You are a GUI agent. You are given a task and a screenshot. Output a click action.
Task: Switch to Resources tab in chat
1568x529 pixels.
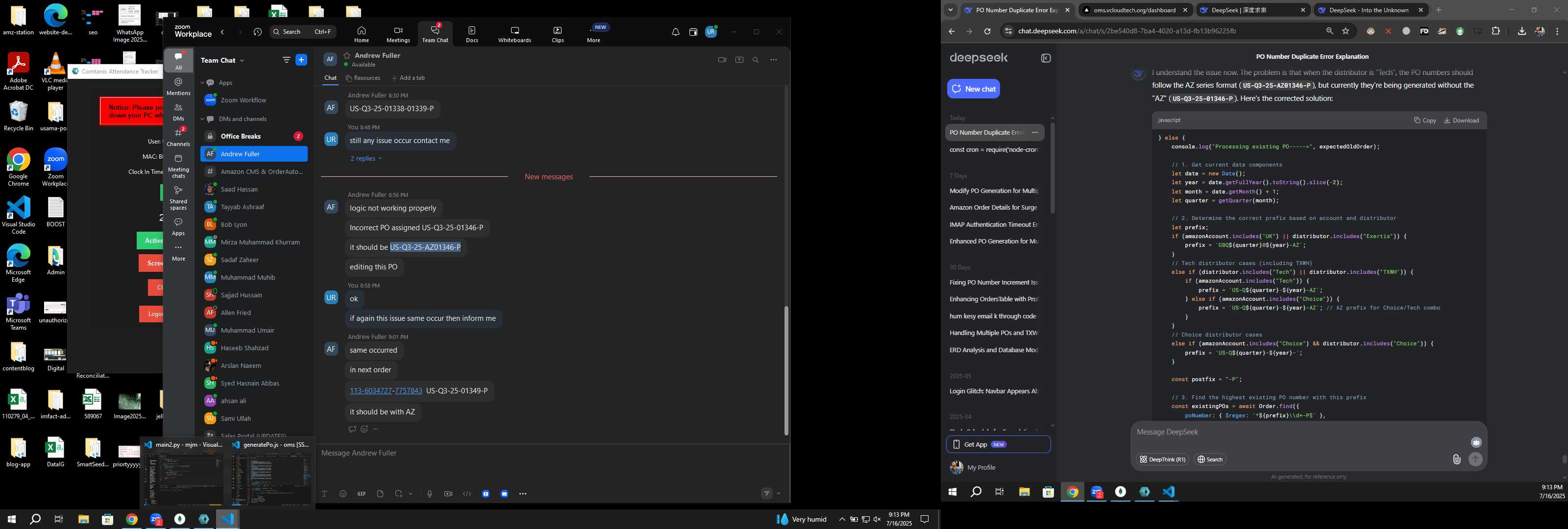coord(363,78)
